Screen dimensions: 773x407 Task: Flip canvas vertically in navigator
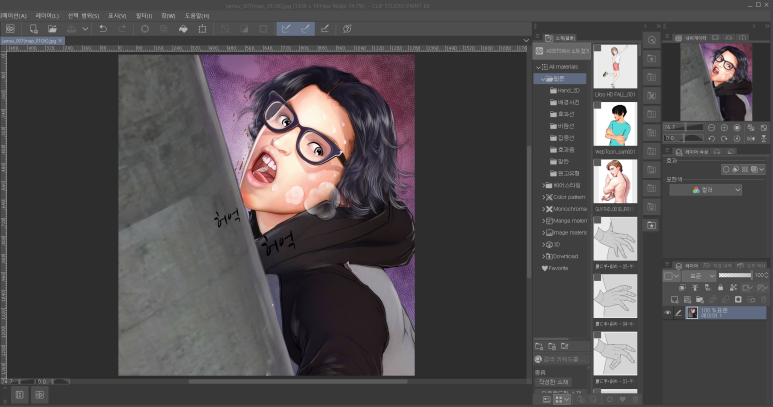pos(764,139)
